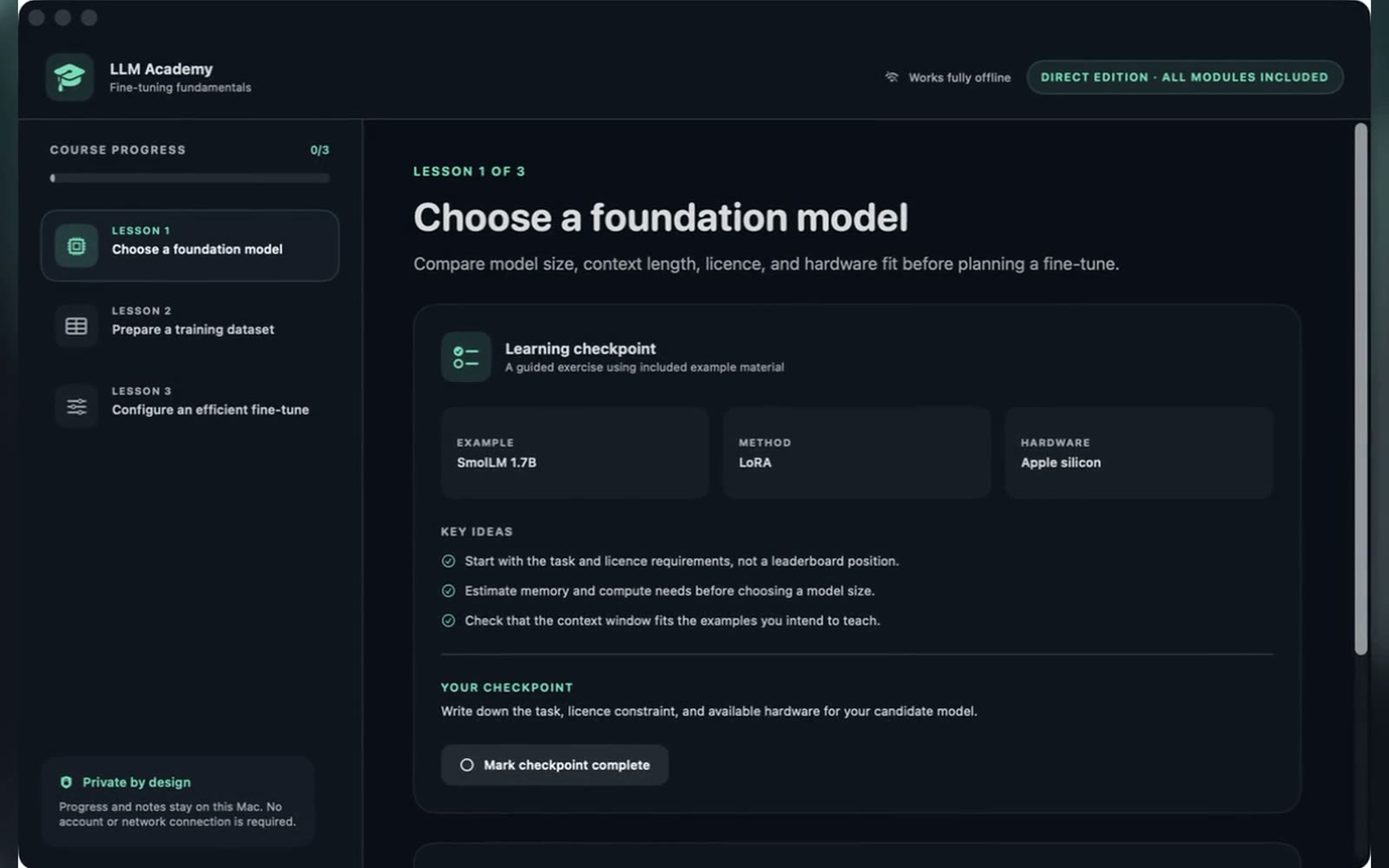Click the chip icon beside Lesson 1
The height and width of the screenshot is (868, 1389).
76,246
